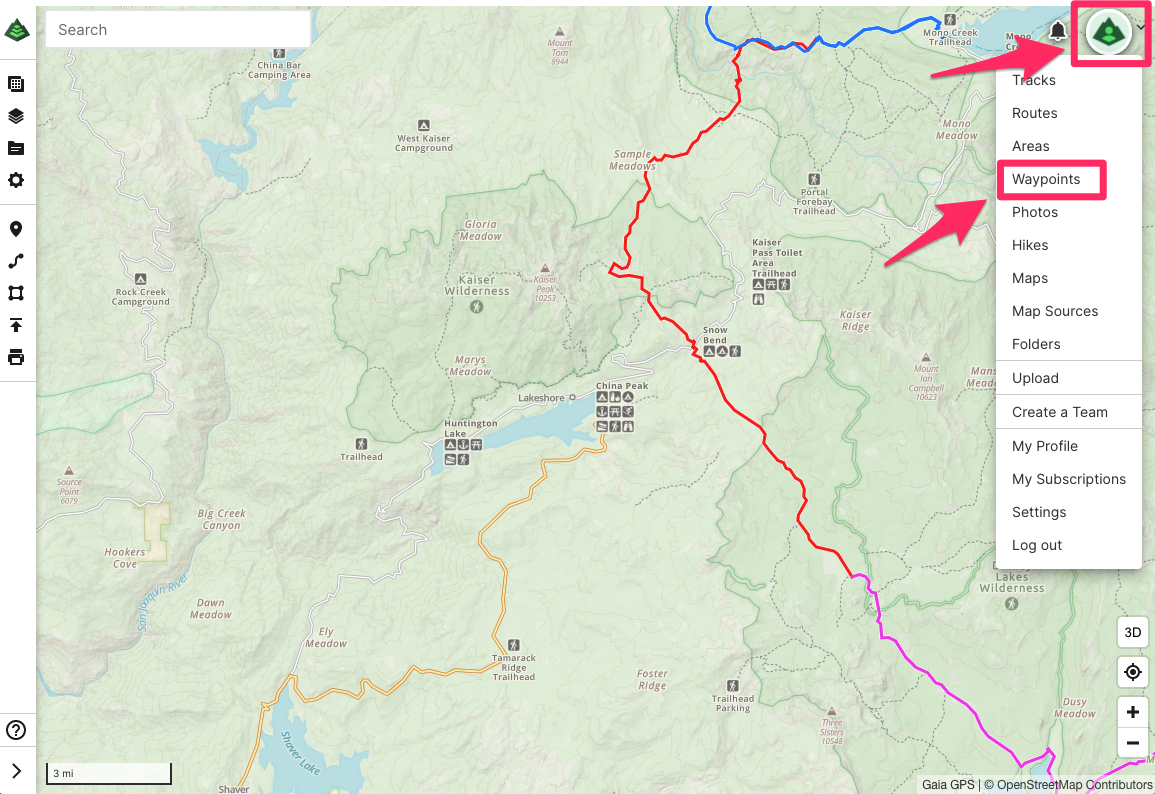Choose Map Sources menu entry
Screen dimensions: 1155x794
tap(1055, 311)
